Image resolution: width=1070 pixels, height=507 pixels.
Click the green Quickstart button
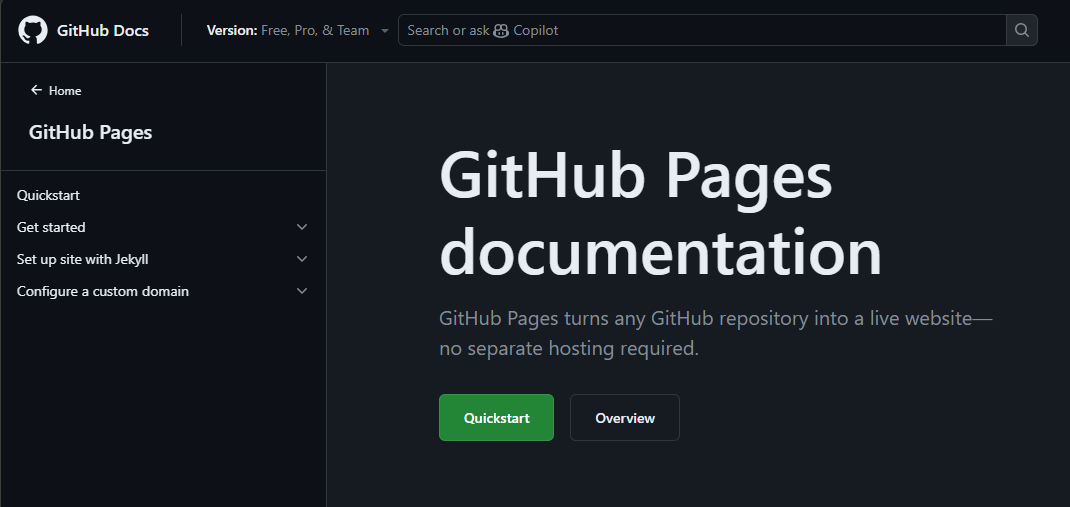(x=496, y=418)
